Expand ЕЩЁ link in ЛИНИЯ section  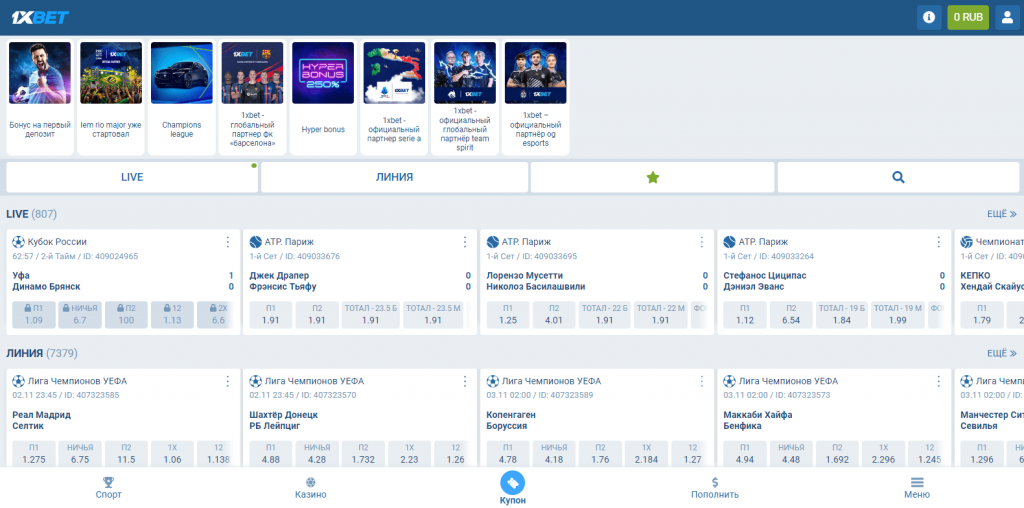1001,353
